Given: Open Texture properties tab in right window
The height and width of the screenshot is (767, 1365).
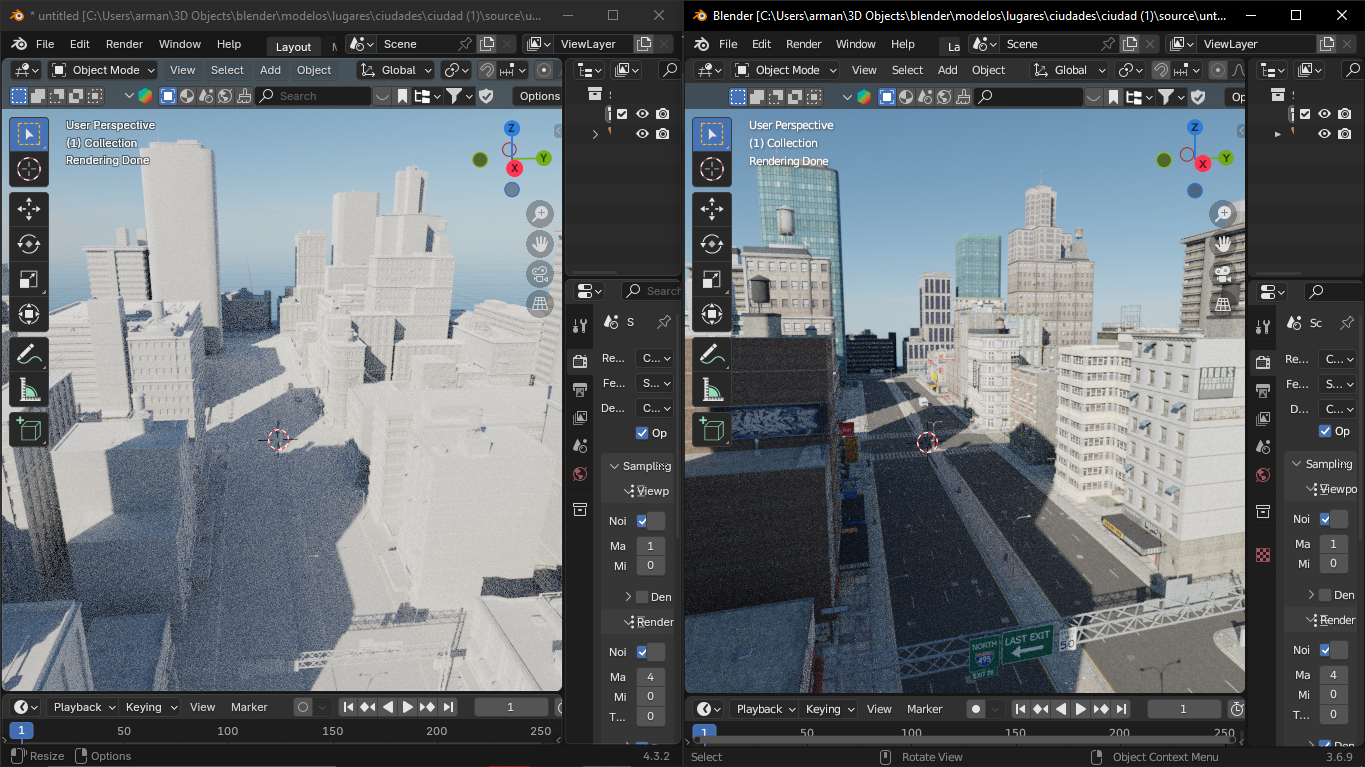Looking at the screenshot, I should tap(1263, 555).
